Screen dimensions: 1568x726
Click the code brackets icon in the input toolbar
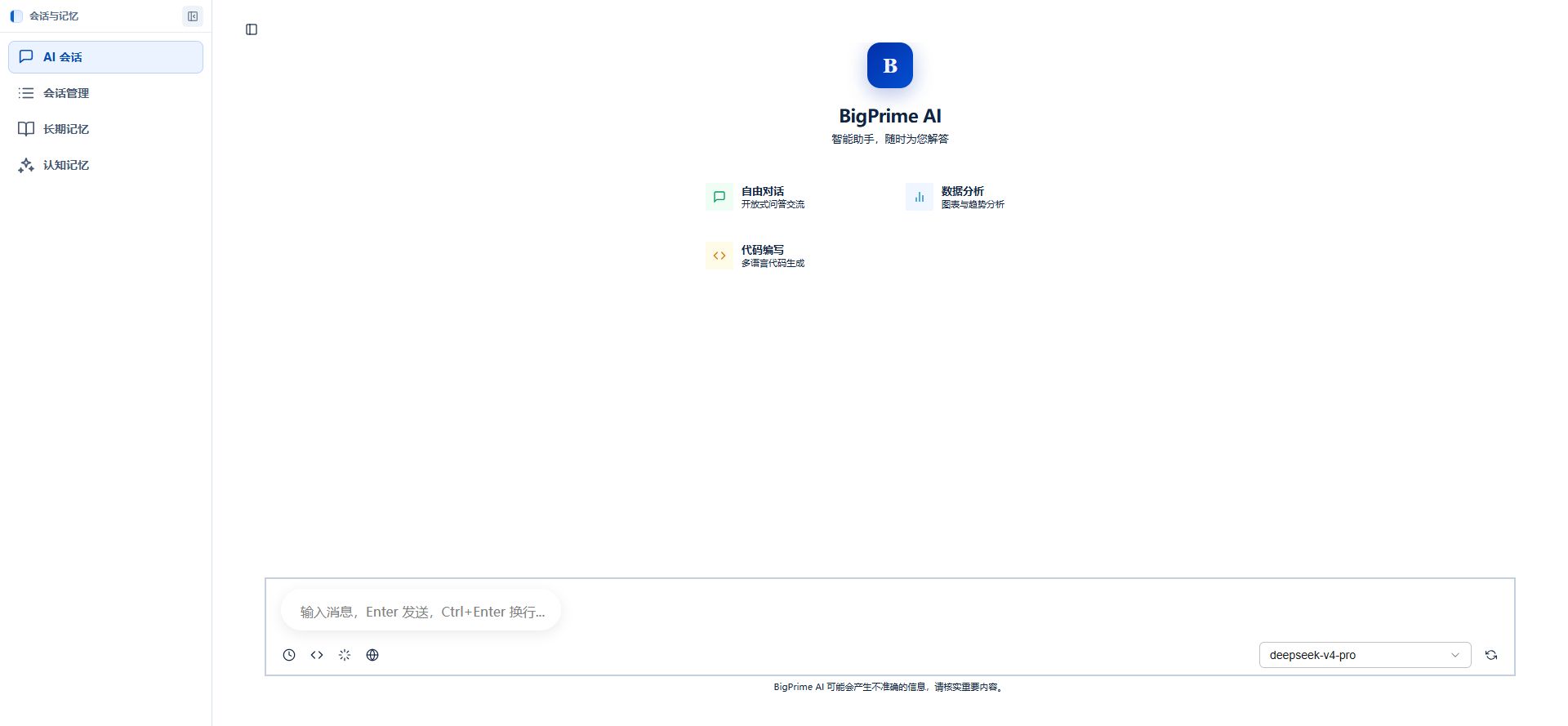[x=317, y=655]
